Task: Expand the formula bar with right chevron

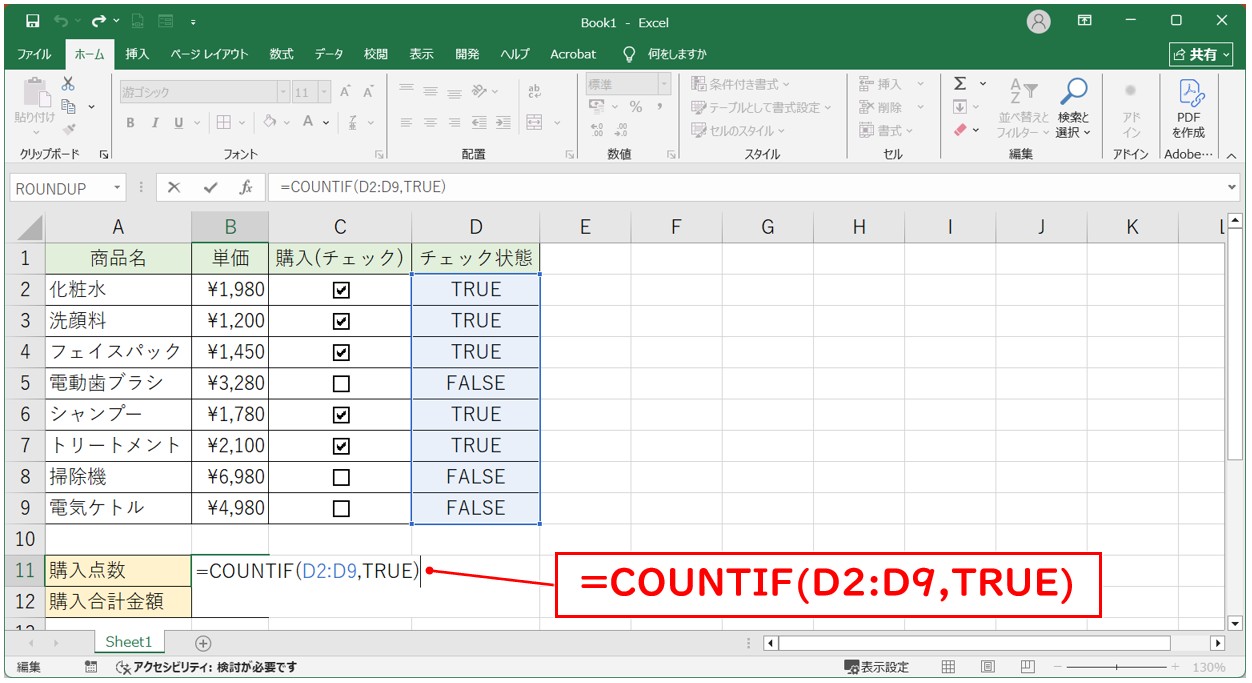Action: click(x=1231, y=187)
